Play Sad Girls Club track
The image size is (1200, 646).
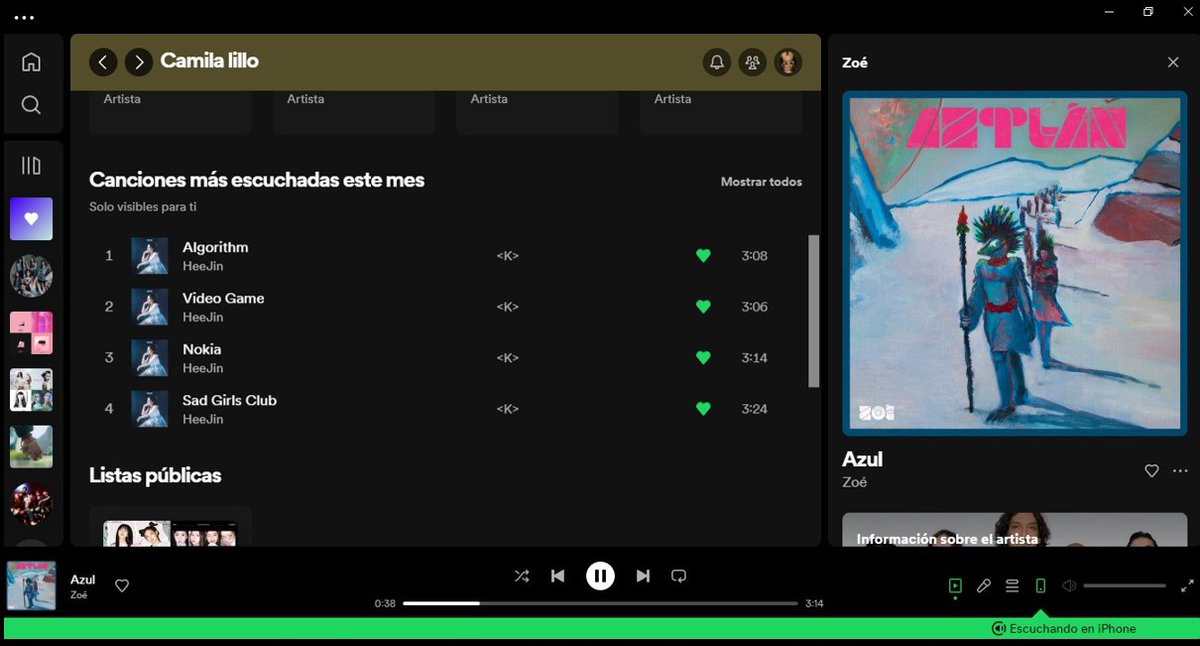coord(229,400)
